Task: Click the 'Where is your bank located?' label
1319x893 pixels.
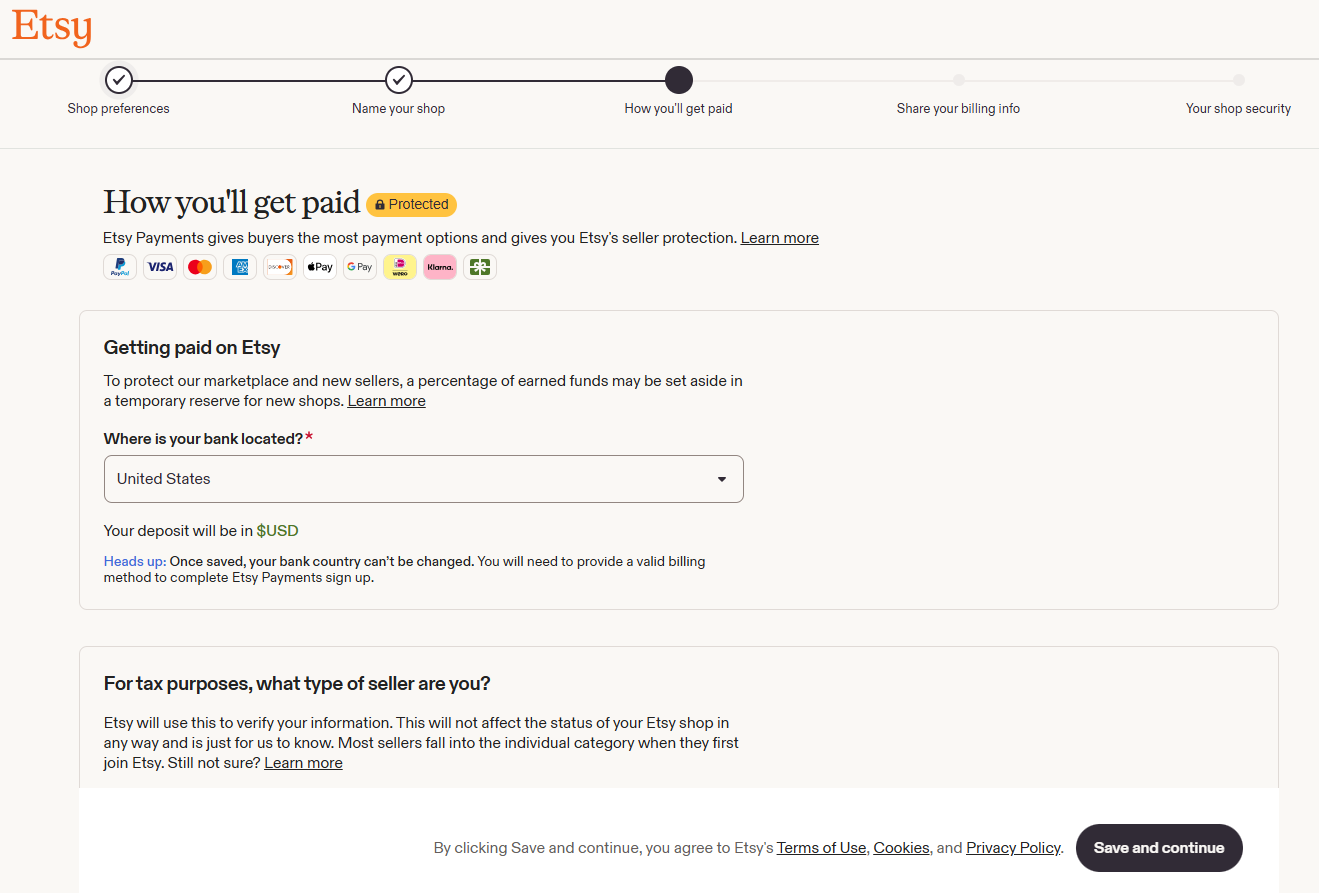Action: (203, 439)
